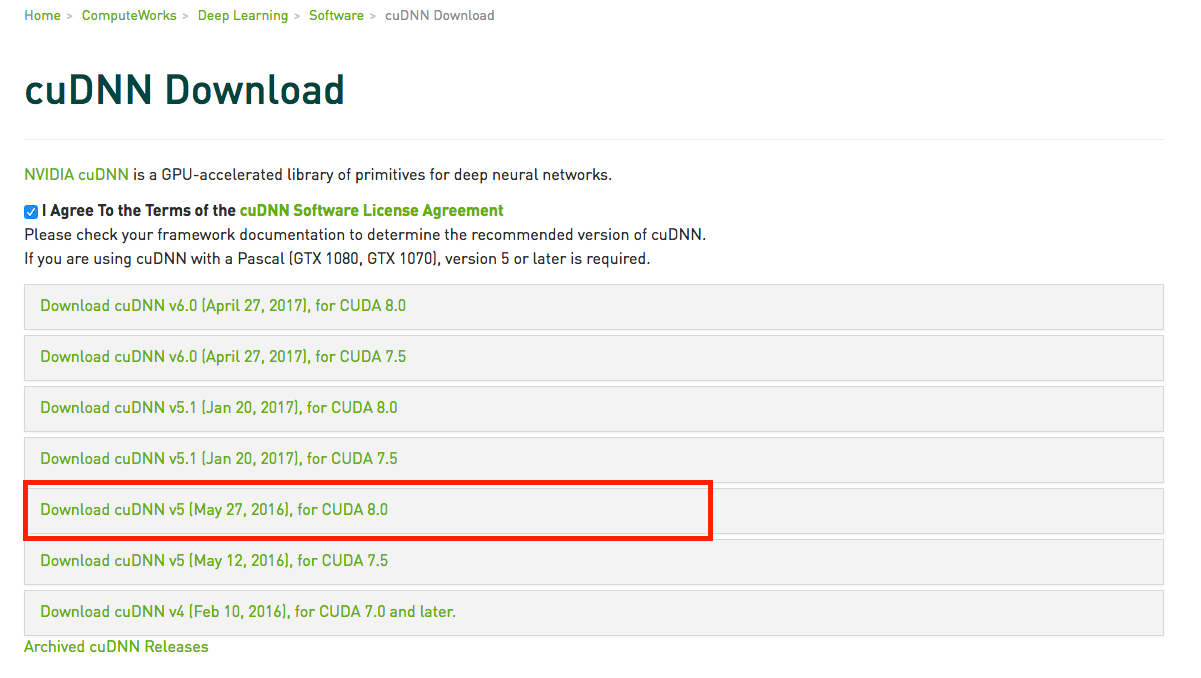Image resolution: width=1201 pixels, height=678 pixels.
Task: Expand Download cuDNN v6.0 for CUDA 8.0
Action: [594, 306]
